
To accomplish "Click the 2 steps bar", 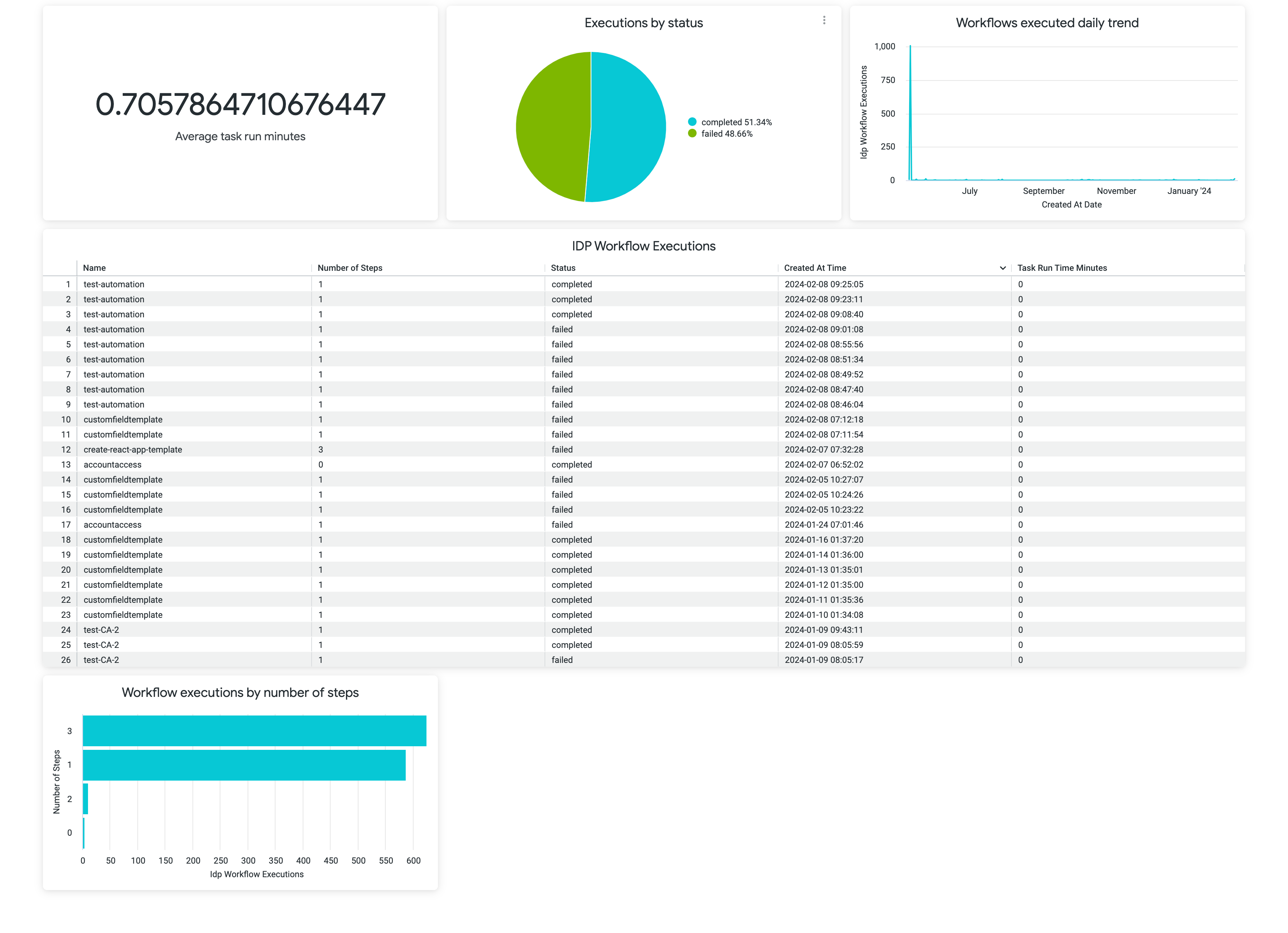I will (x=86, y=799).
